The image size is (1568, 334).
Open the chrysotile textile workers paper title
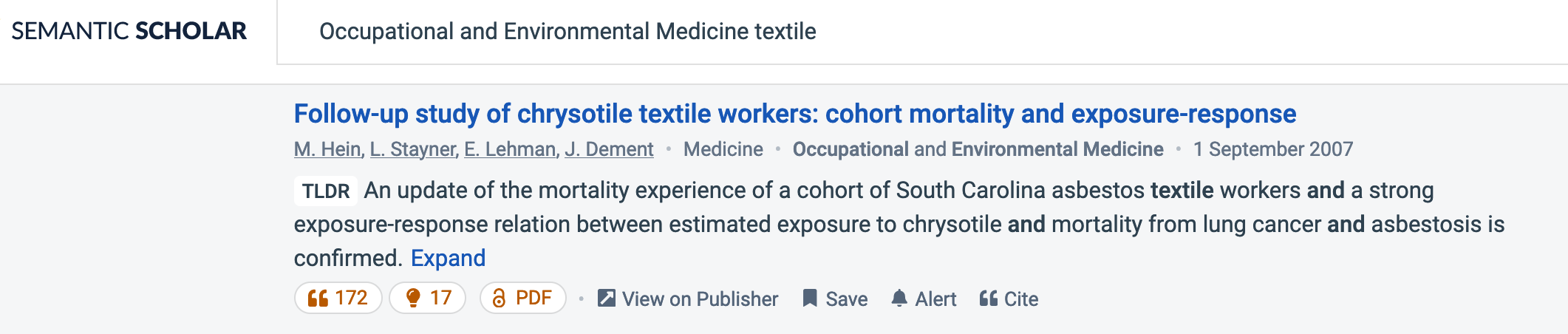click(x=794, y=114)
